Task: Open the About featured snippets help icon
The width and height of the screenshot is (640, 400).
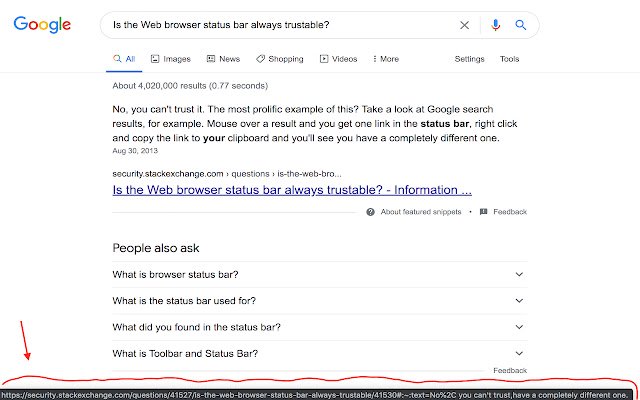Action: click(370, 212)
